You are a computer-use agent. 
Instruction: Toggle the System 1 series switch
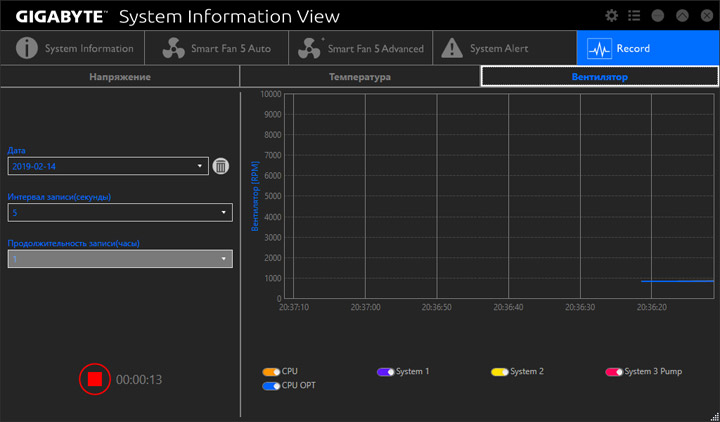tap(385, 371)
